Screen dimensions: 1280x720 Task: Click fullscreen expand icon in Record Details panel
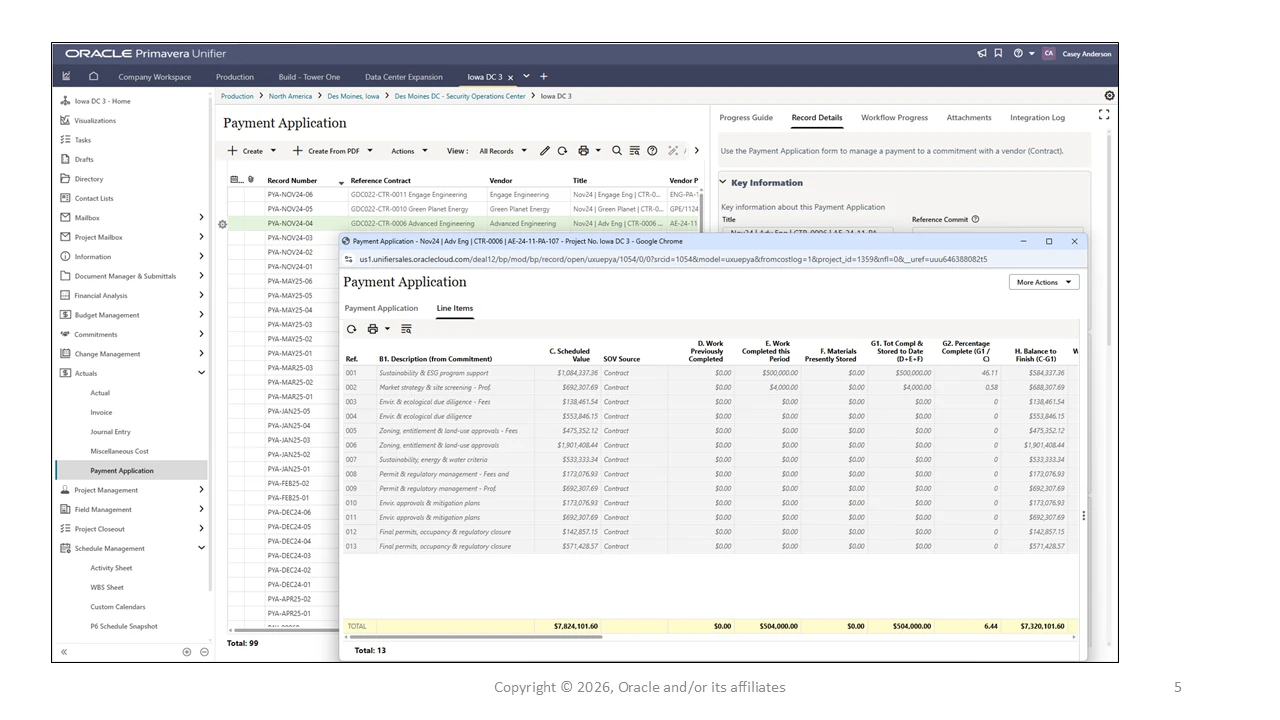pos(1104,115)
